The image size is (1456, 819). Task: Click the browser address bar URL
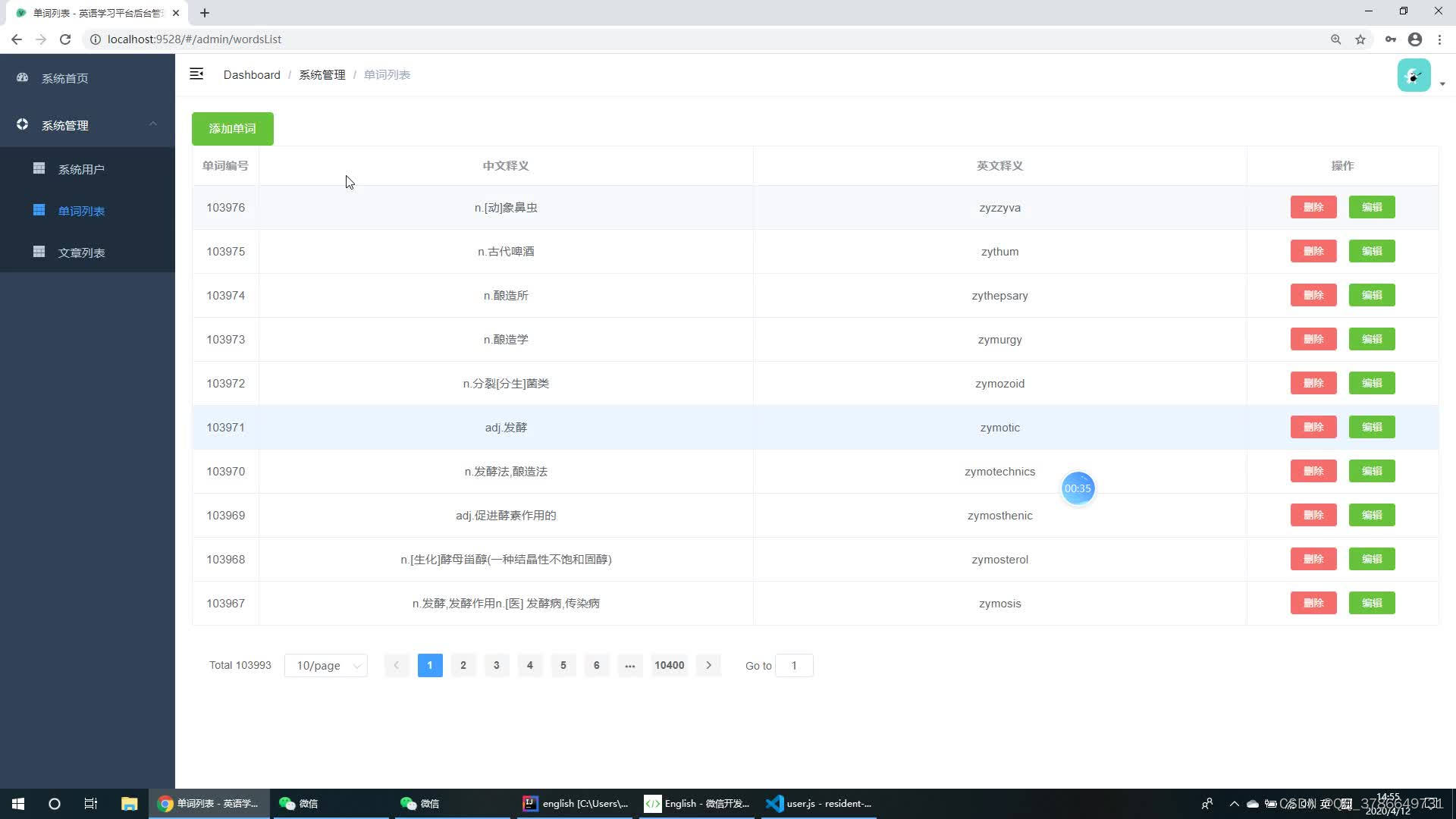(194, 39)
